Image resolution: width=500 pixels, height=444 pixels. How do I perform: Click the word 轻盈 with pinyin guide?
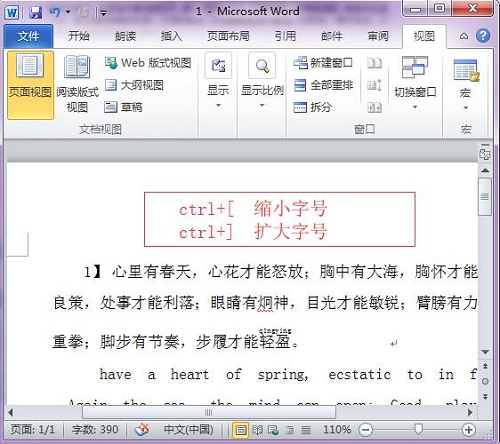275,341
